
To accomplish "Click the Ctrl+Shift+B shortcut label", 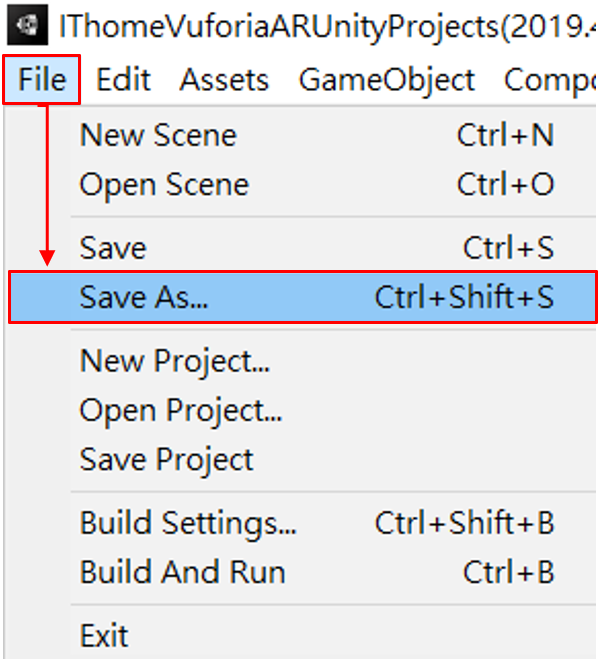I will (x=464, y=523).
